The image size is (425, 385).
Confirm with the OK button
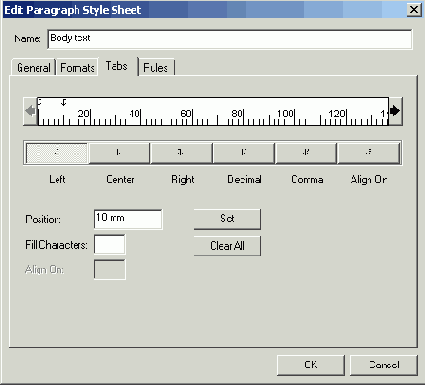tap(311, 365)
